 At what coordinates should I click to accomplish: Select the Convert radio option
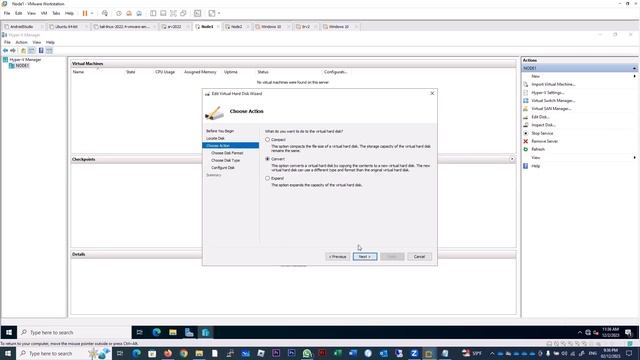coord(267,159)
